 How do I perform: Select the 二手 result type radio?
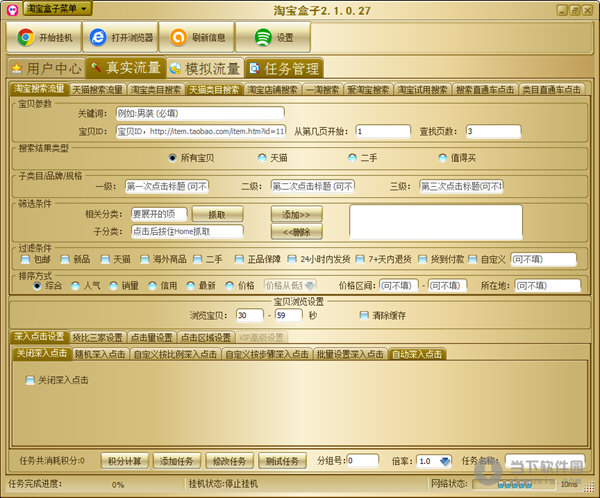pos(352,158)
